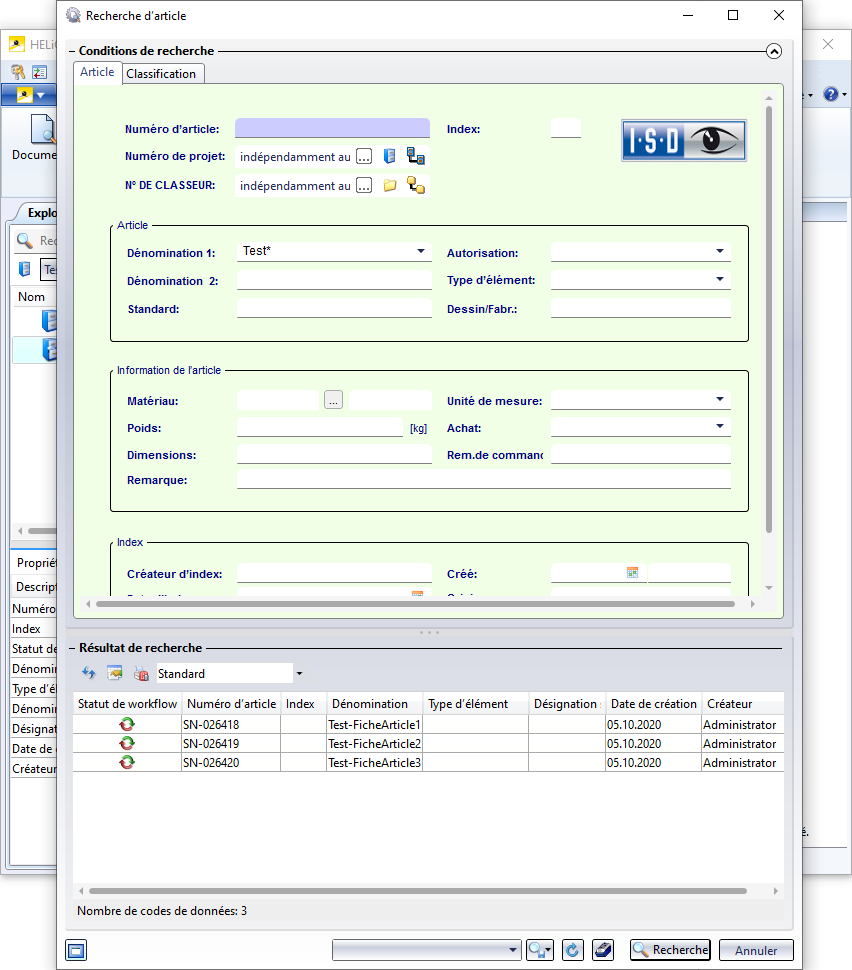Sort by Numéro d'article column header

[x=231, y=704]
